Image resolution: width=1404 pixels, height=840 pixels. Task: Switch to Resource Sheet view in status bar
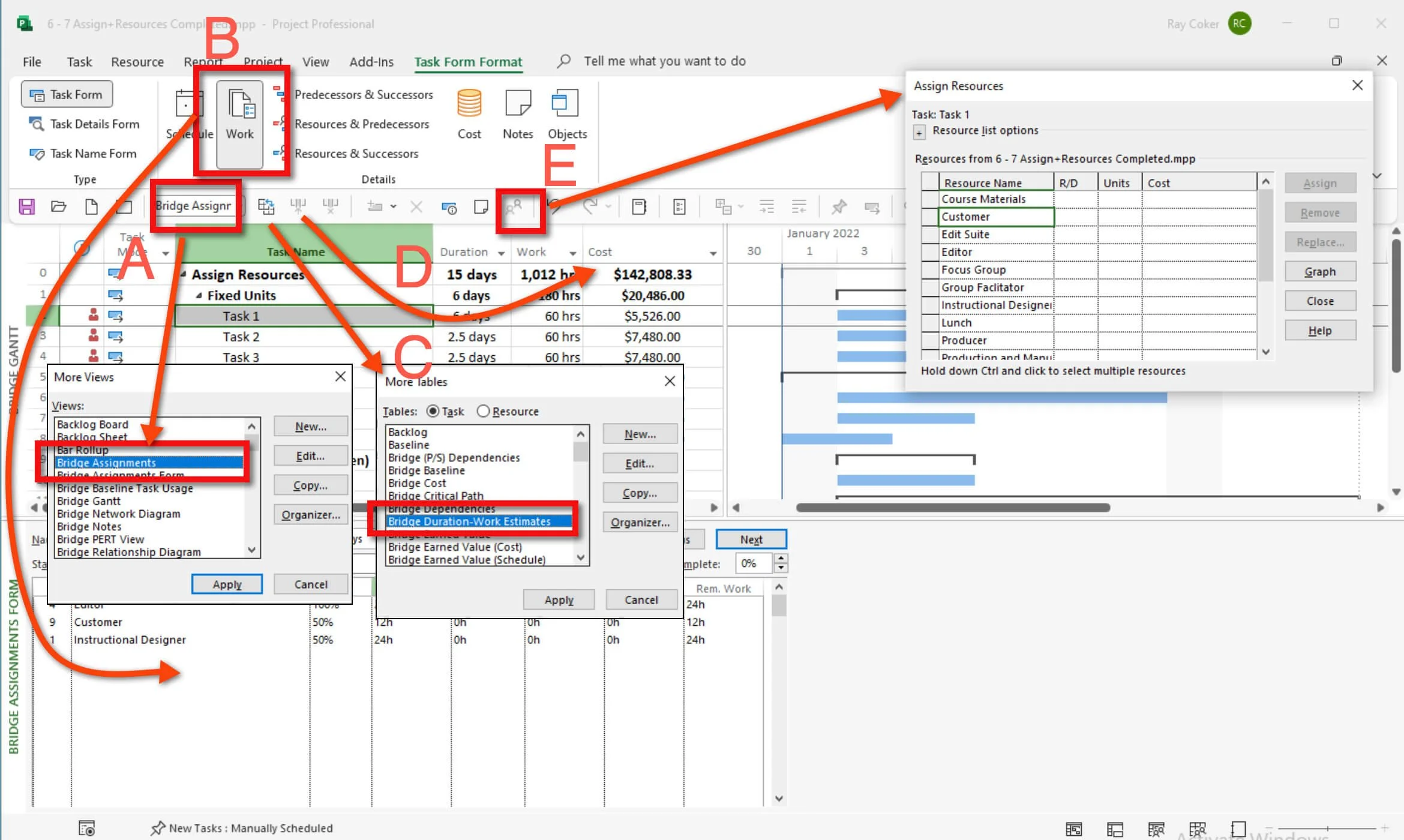1197,829
